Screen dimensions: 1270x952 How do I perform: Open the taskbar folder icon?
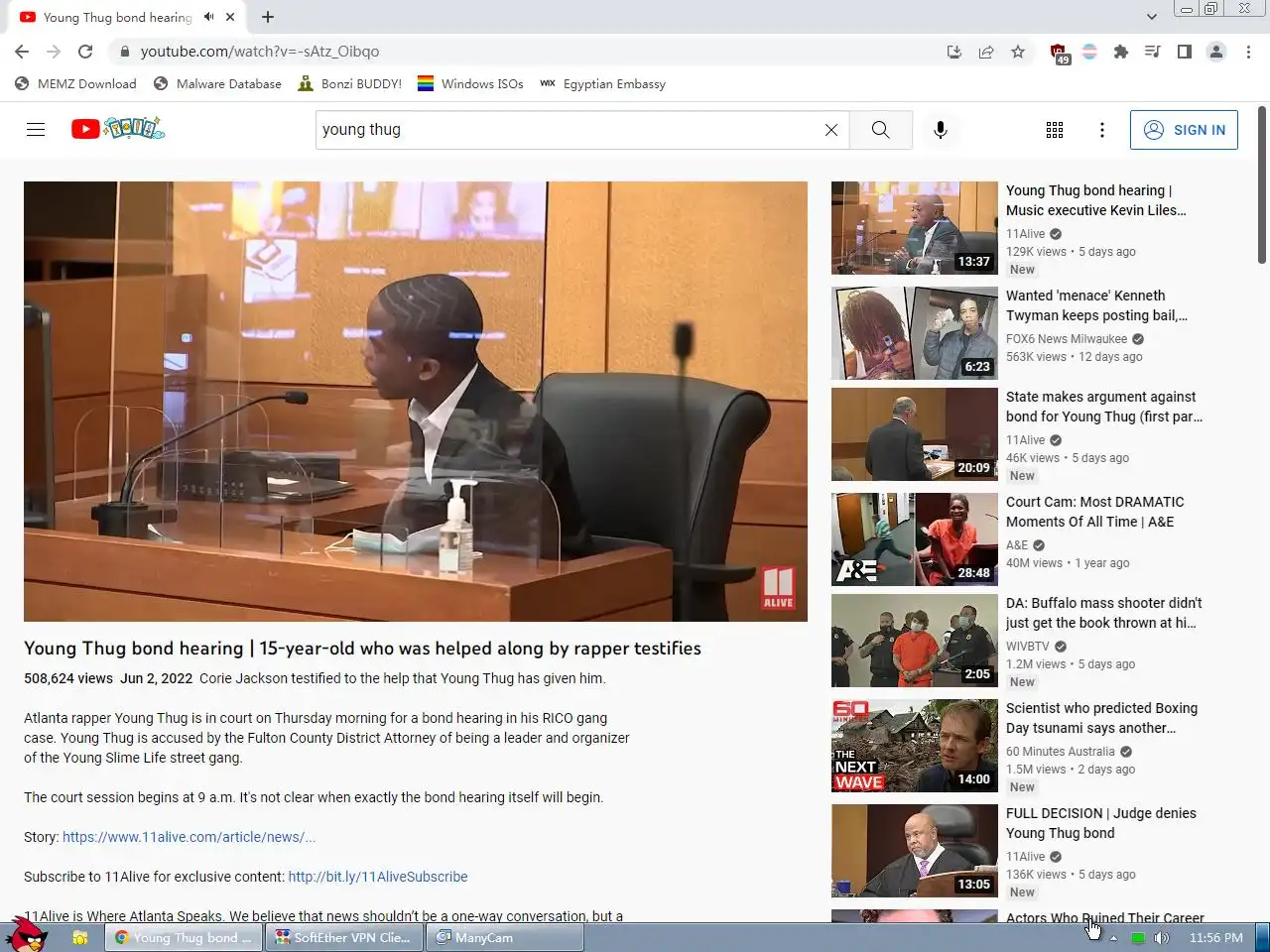click(80, 937)
